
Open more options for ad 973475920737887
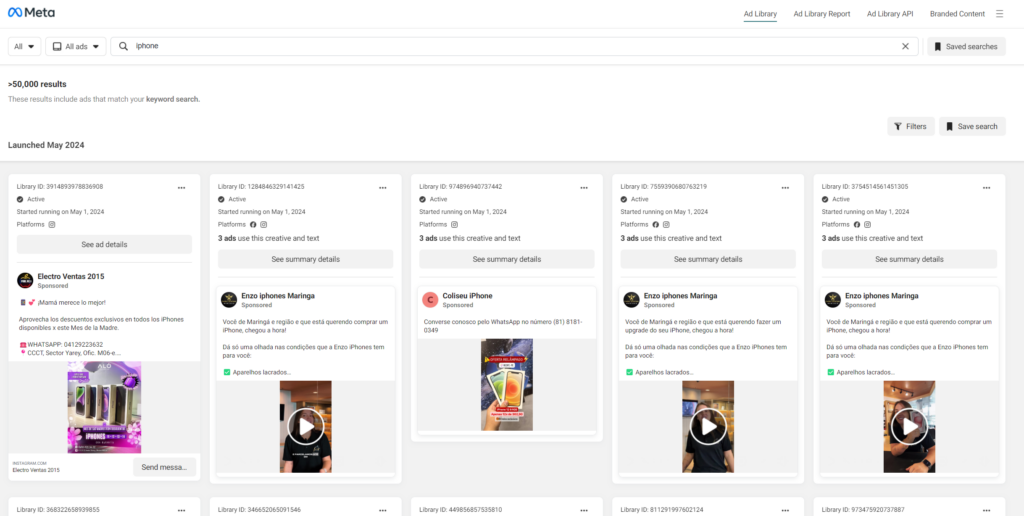click(986, 511)
